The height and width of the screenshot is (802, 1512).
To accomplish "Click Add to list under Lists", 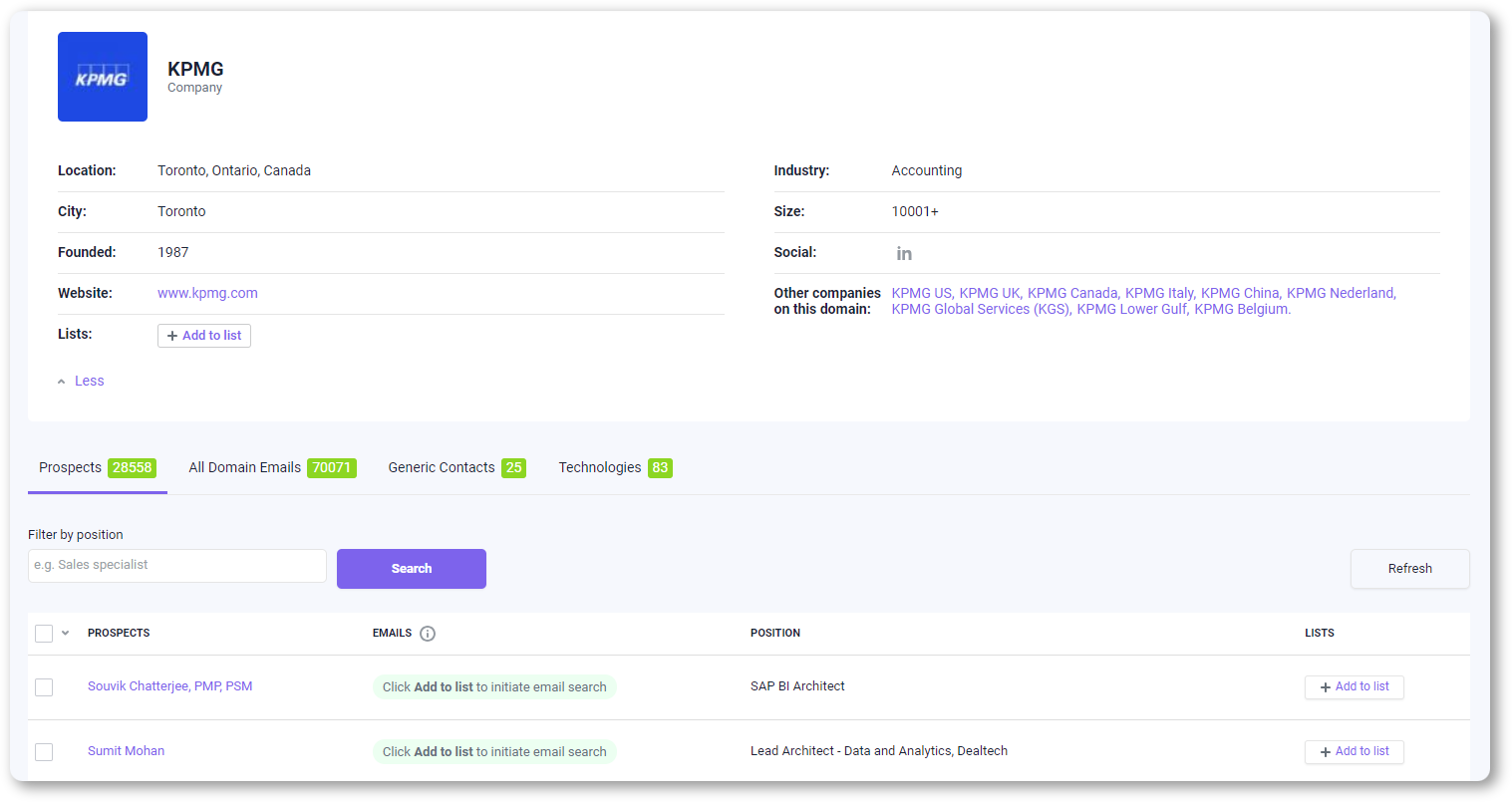I will tap(204, 336).
